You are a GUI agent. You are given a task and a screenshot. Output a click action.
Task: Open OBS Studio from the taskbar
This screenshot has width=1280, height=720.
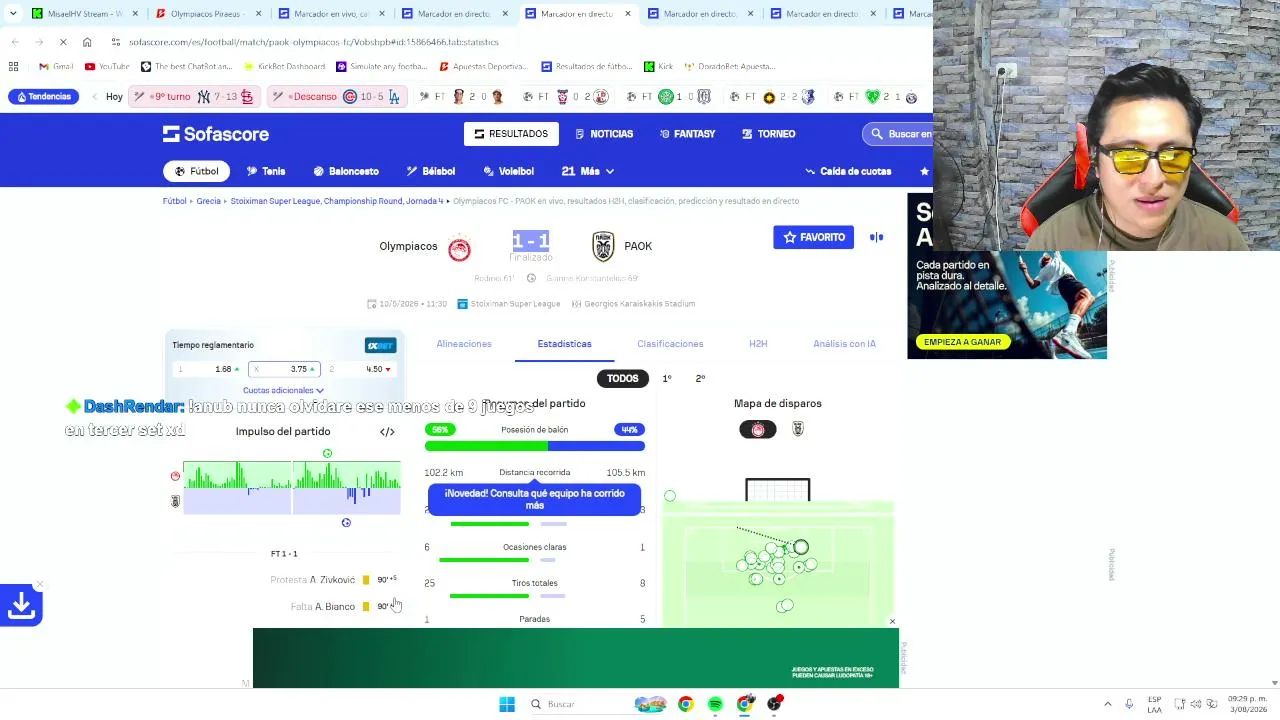pyautogui.click(x=774, y=704)
